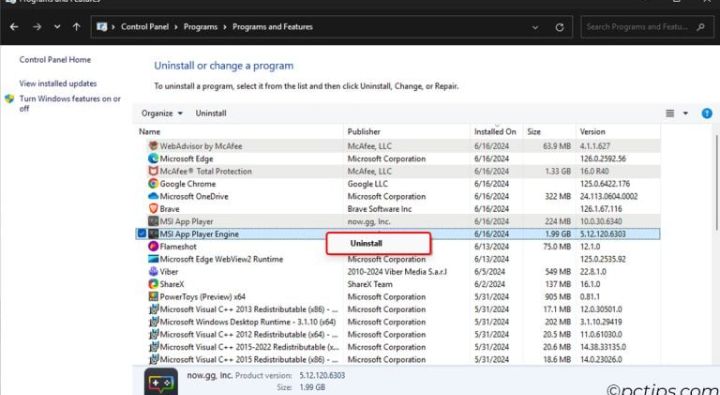Click 'Google LLC' publisher cell
The width and height of the screenshot is (720, 395).
click(367, 184)
